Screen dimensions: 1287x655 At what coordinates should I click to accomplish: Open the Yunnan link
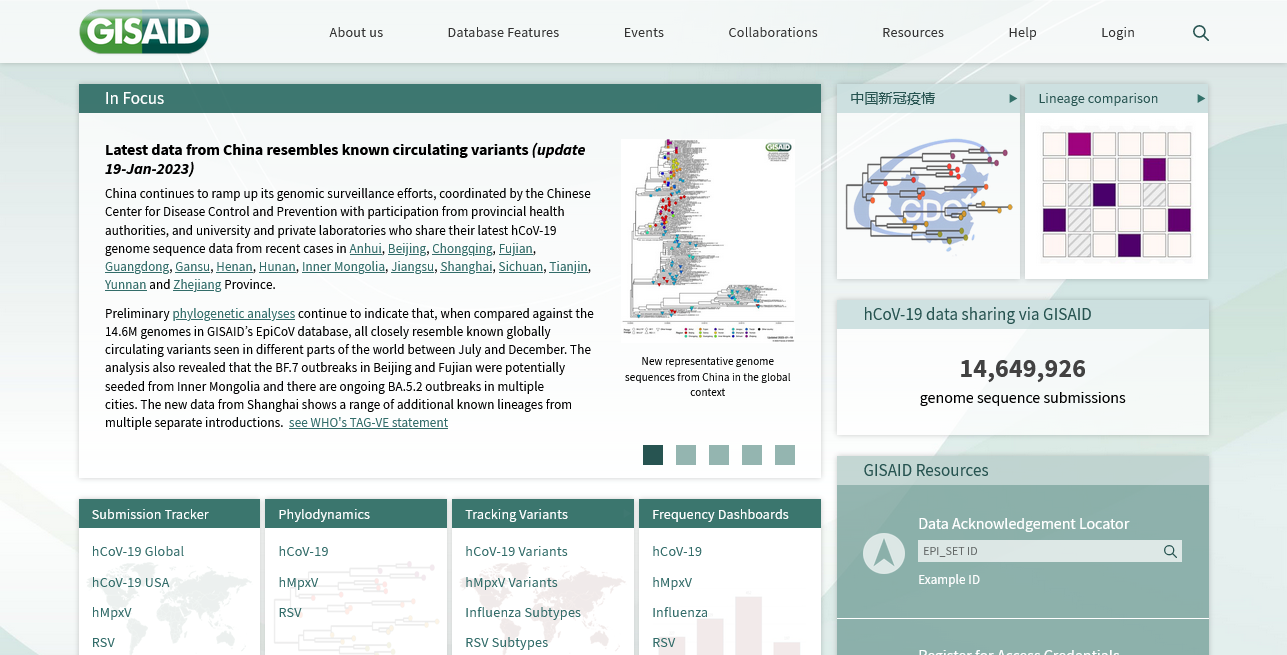coord(125,284)
